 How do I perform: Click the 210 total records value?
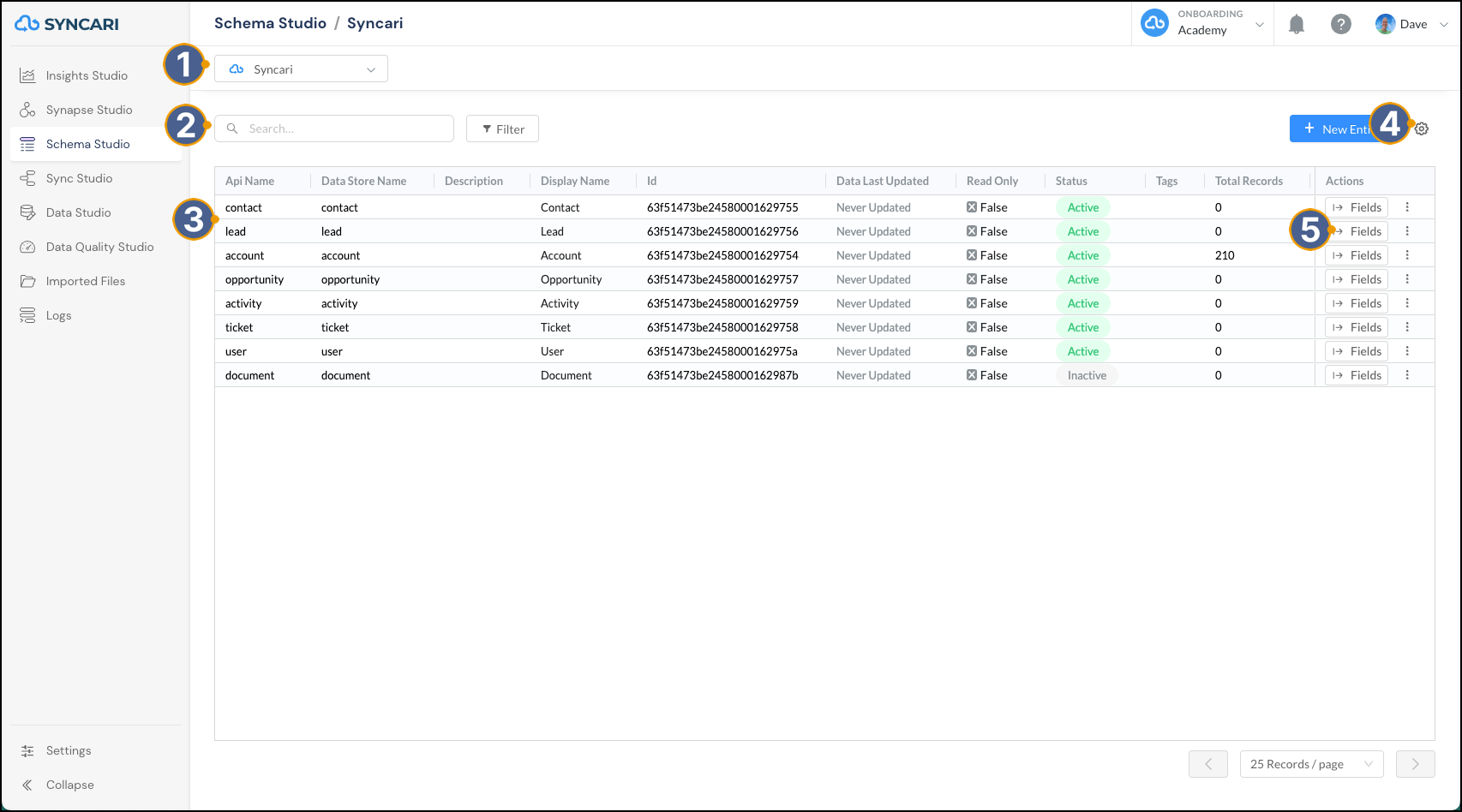(1225, 255)
